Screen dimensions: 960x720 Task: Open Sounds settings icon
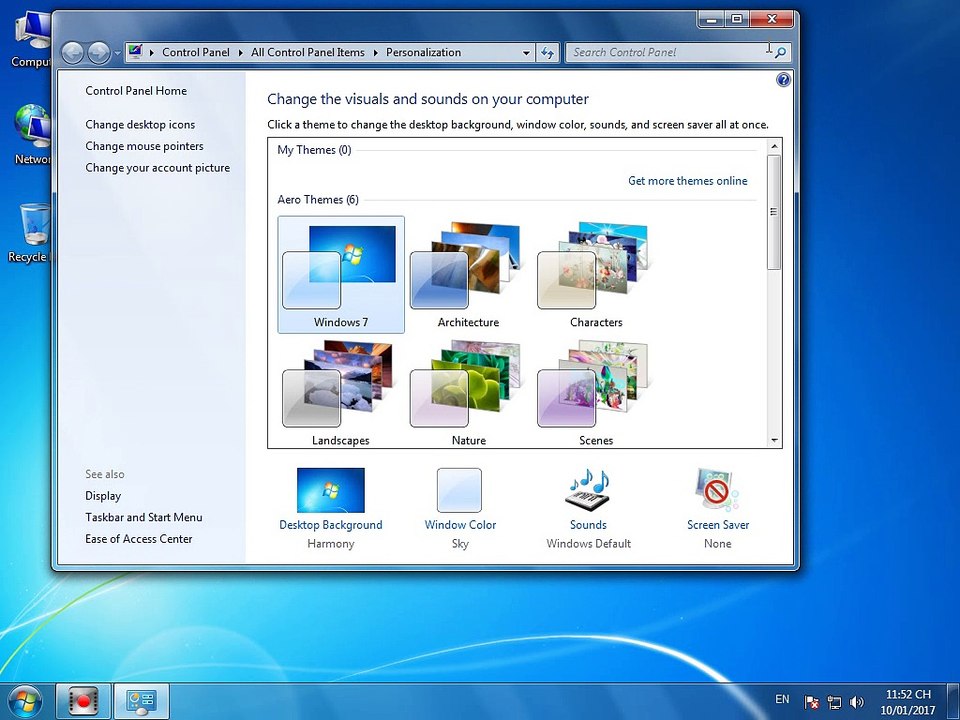[x=588, y=490]
